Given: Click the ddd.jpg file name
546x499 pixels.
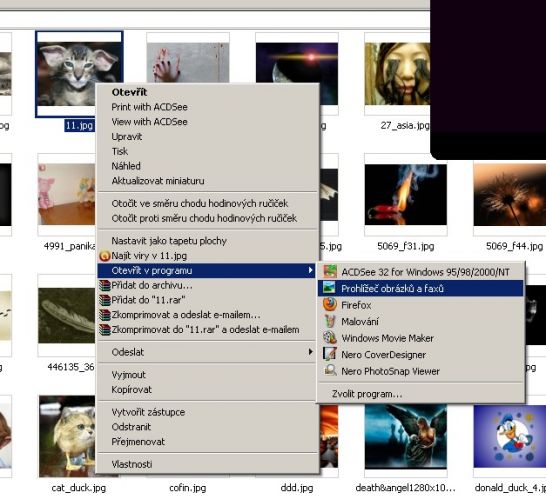Looking at the screenshot, I should (x=297, y=488).
